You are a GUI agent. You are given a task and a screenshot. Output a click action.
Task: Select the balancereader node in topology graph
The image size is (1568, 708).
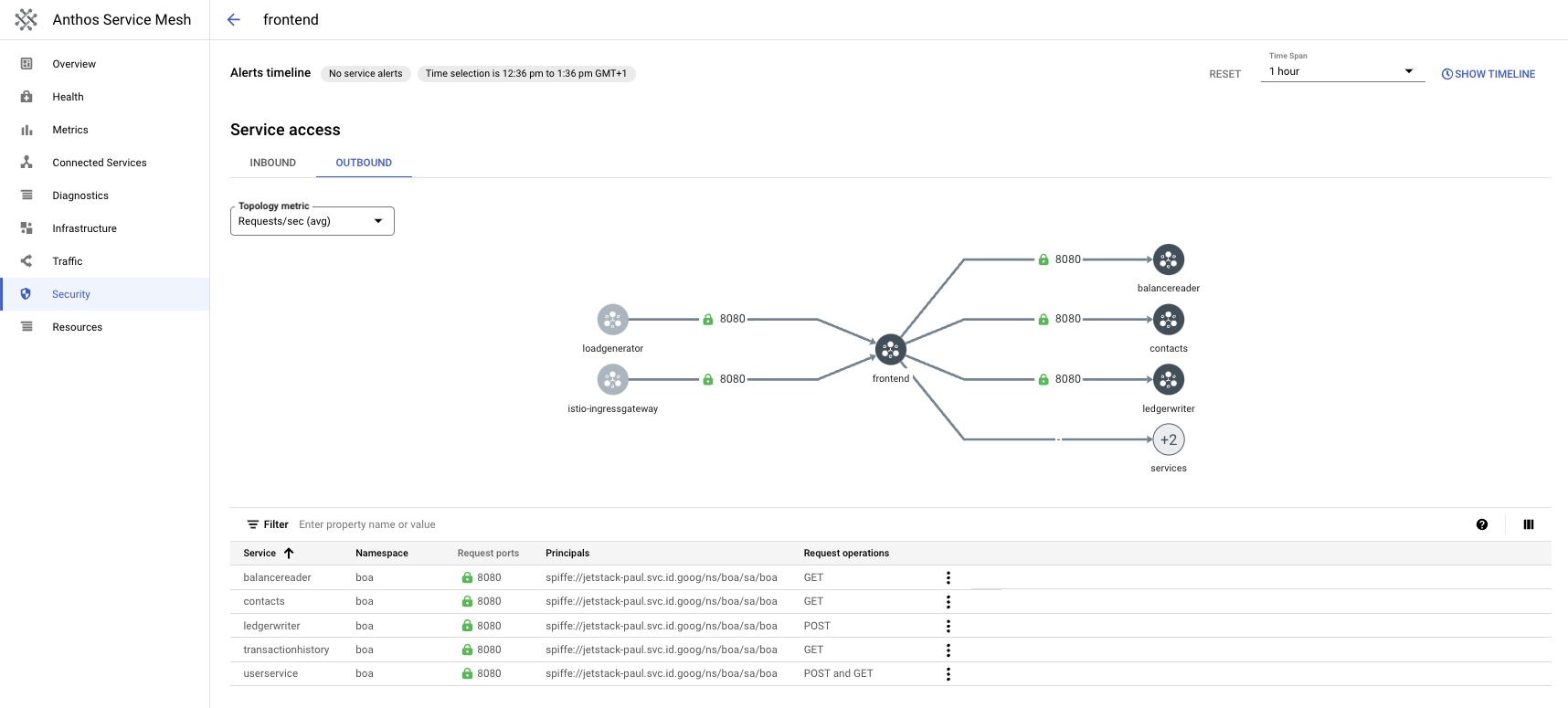pos(1168,260)
